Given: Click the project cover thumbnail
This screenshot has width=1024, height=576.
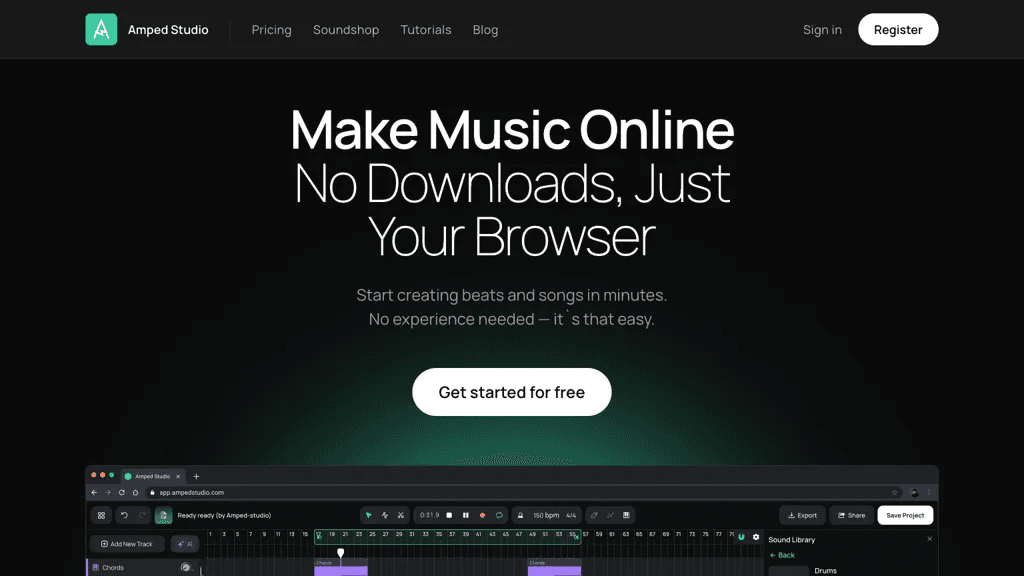Looking at the screenshot, I should pos(163,515).
